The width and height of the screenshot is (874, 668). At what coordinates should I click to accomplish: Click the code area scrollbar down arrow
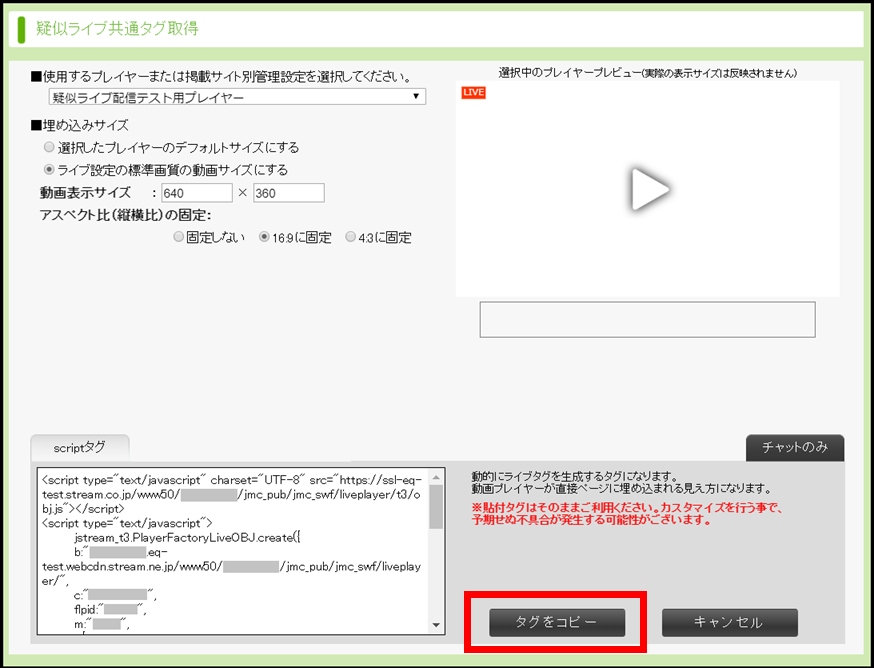[436, 625]
